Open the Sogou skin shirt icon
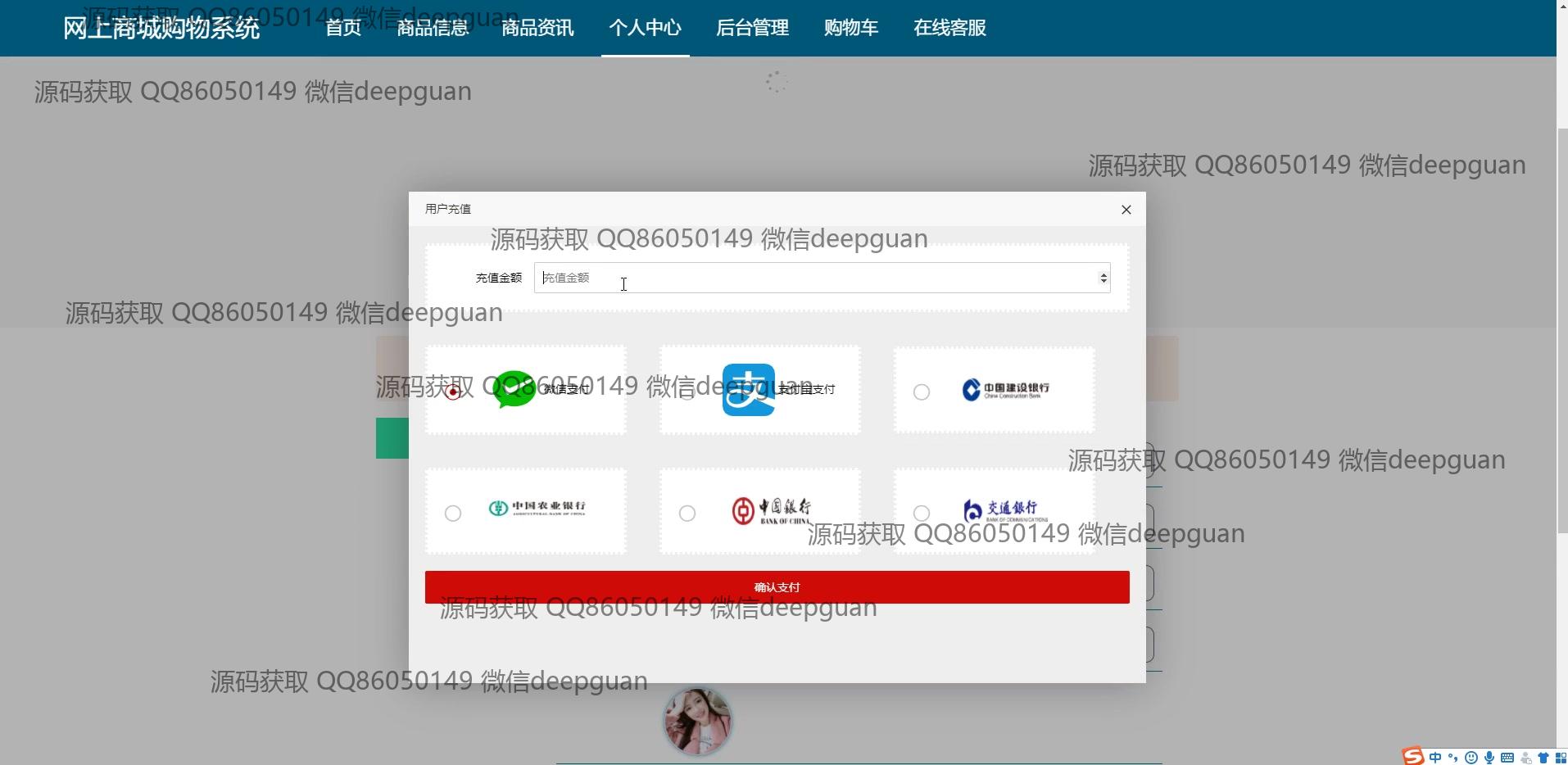This screenshot has height=765, width=1568. [x=1543, y=758]
